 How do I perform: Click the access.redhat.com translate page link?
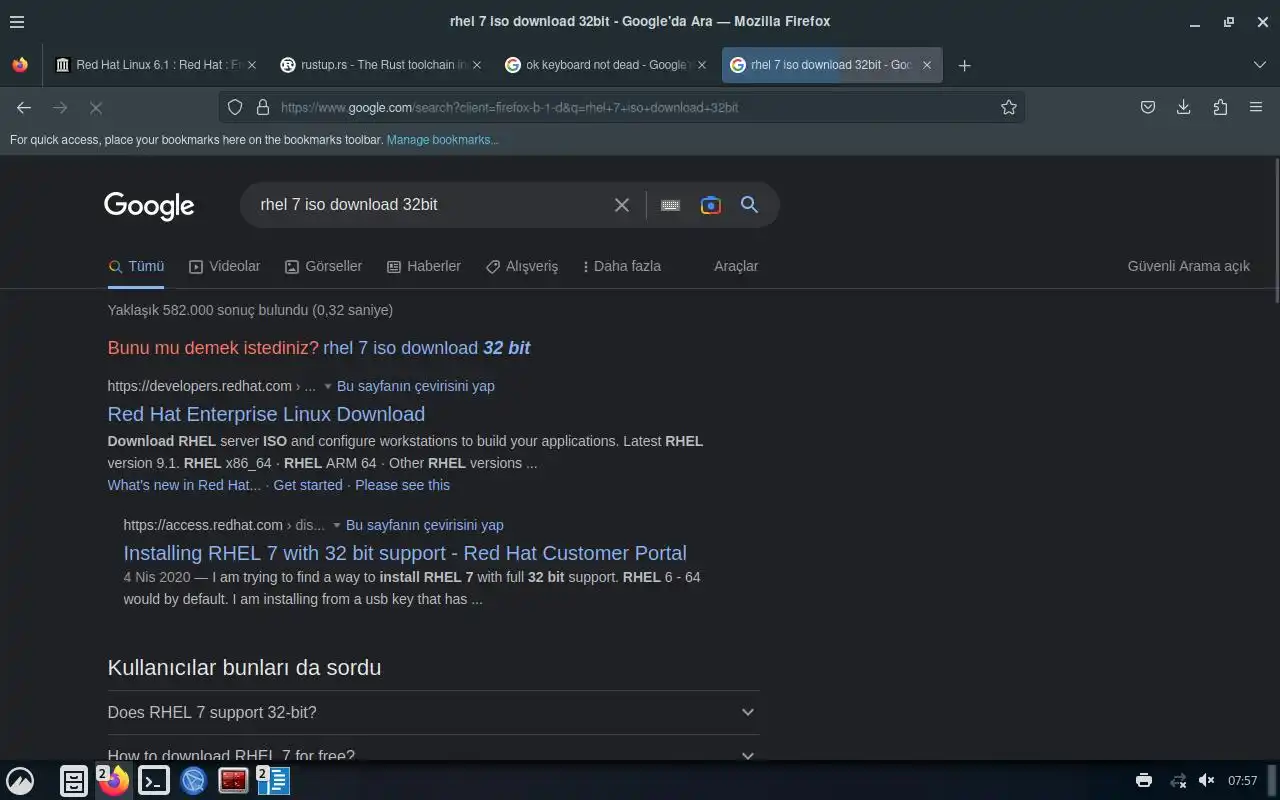[x=425, y=525]
